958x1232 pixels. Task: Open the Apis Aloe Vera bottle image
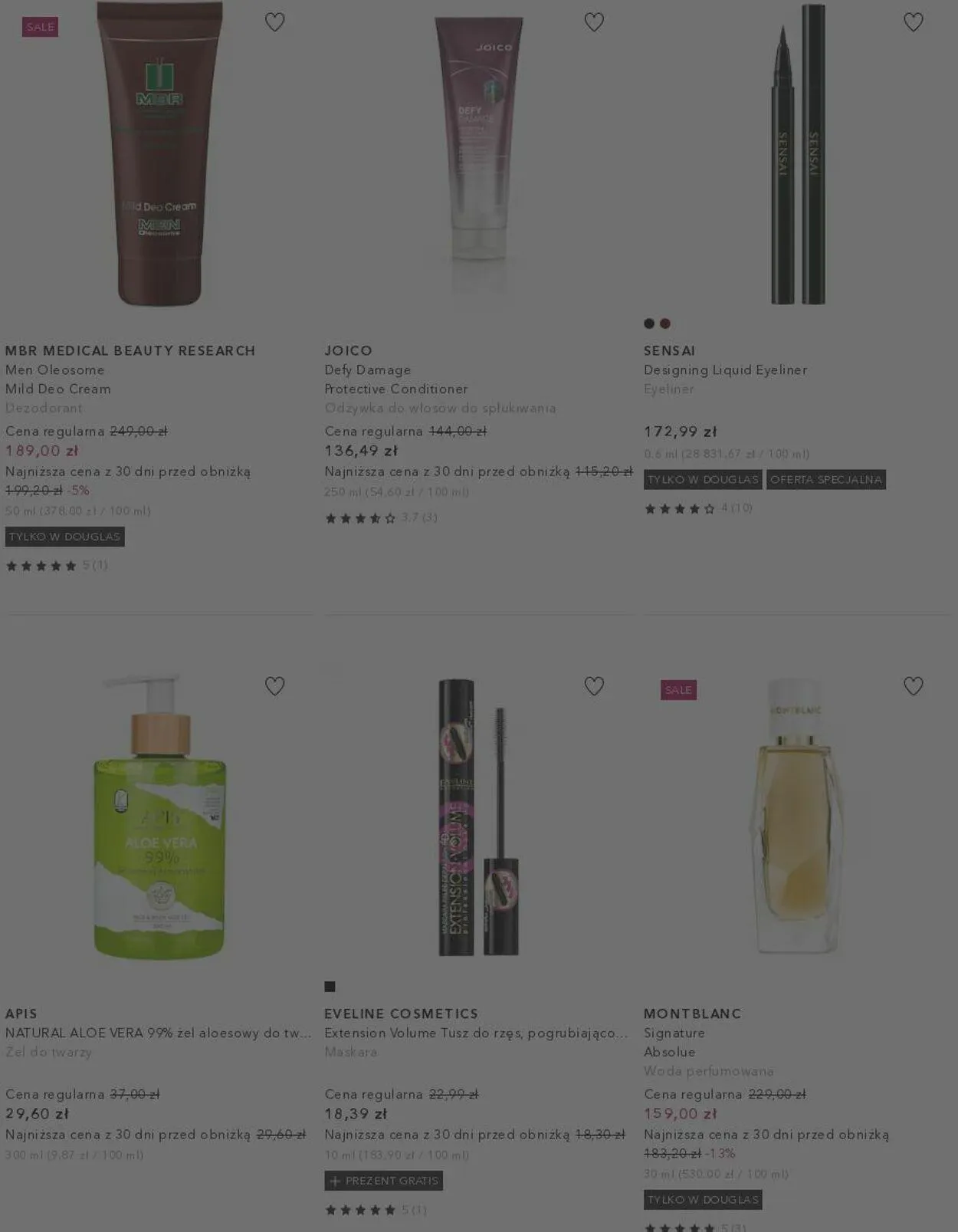[159, 816]
